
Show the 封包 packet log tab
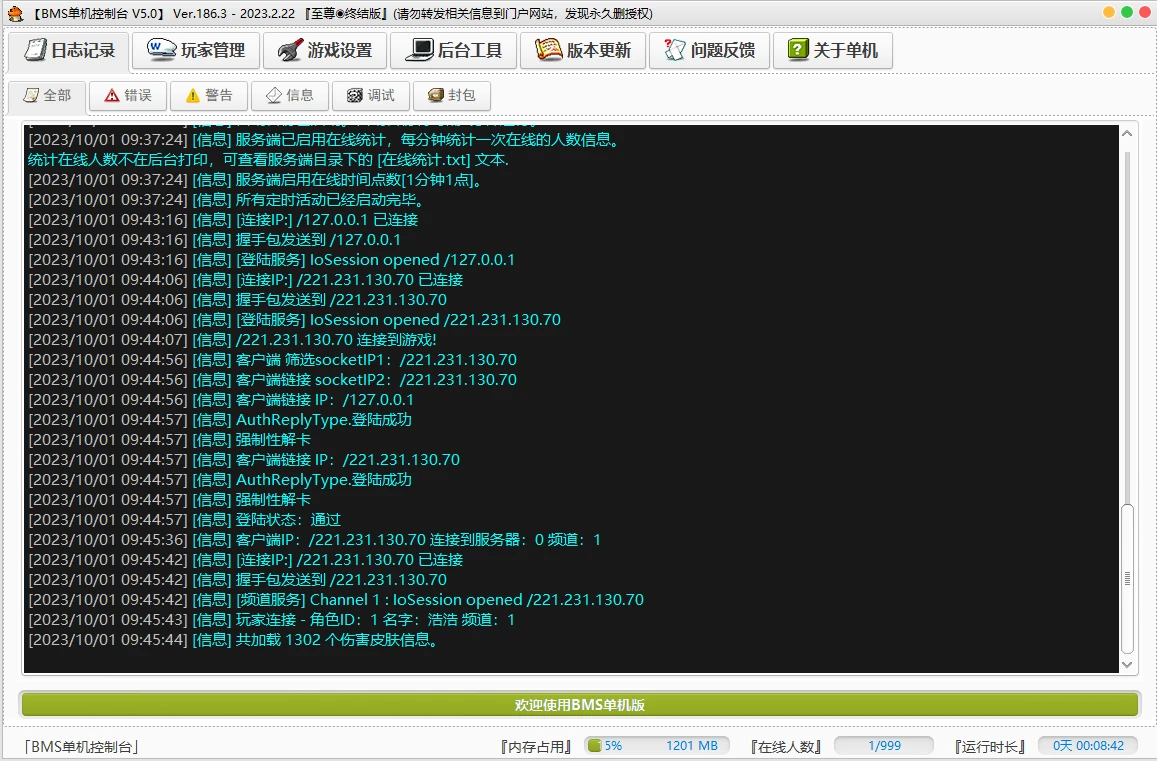click(451, 96)
